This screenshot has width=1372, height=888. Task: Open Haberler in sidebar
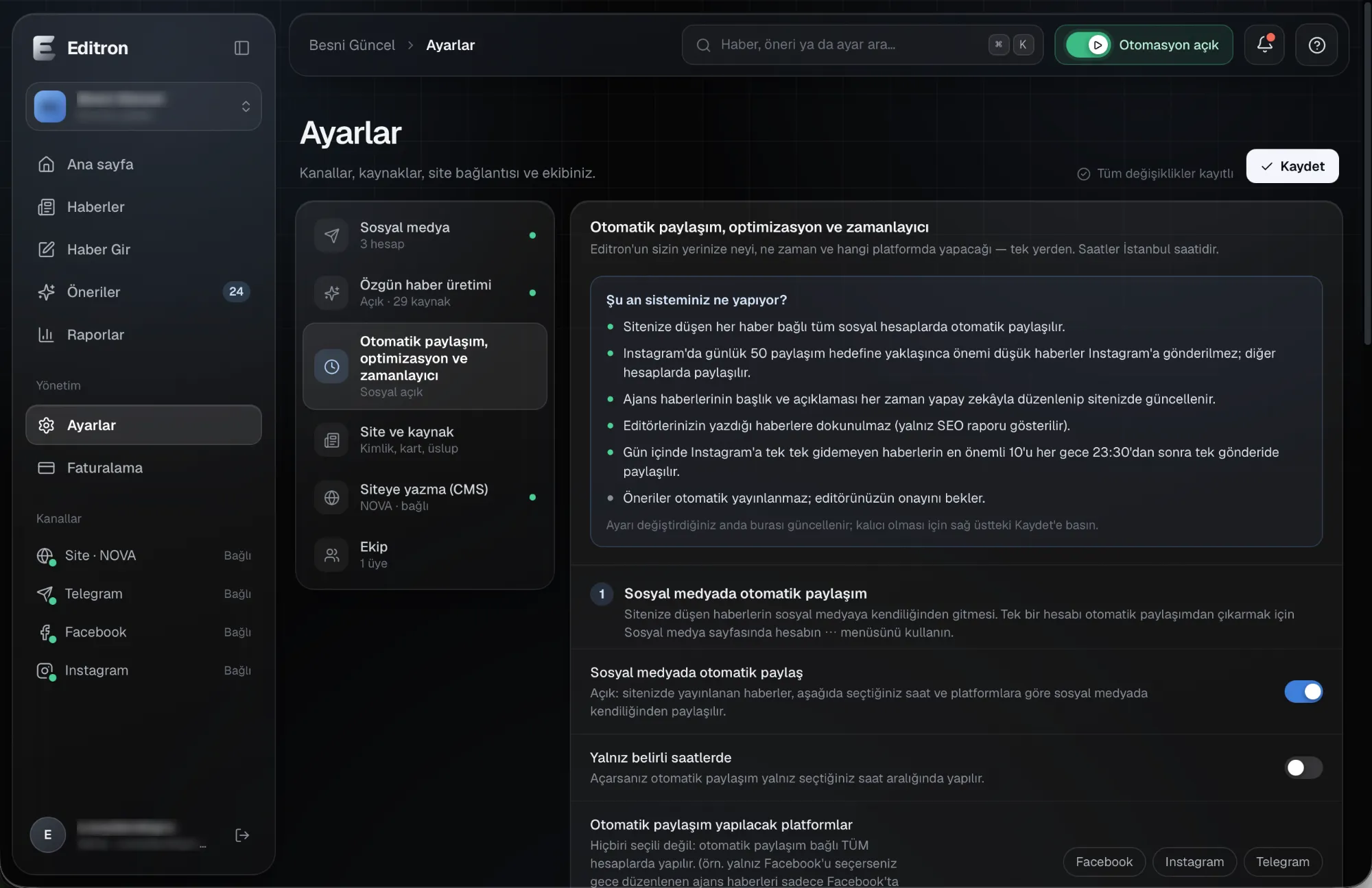(x=143, y=207)
